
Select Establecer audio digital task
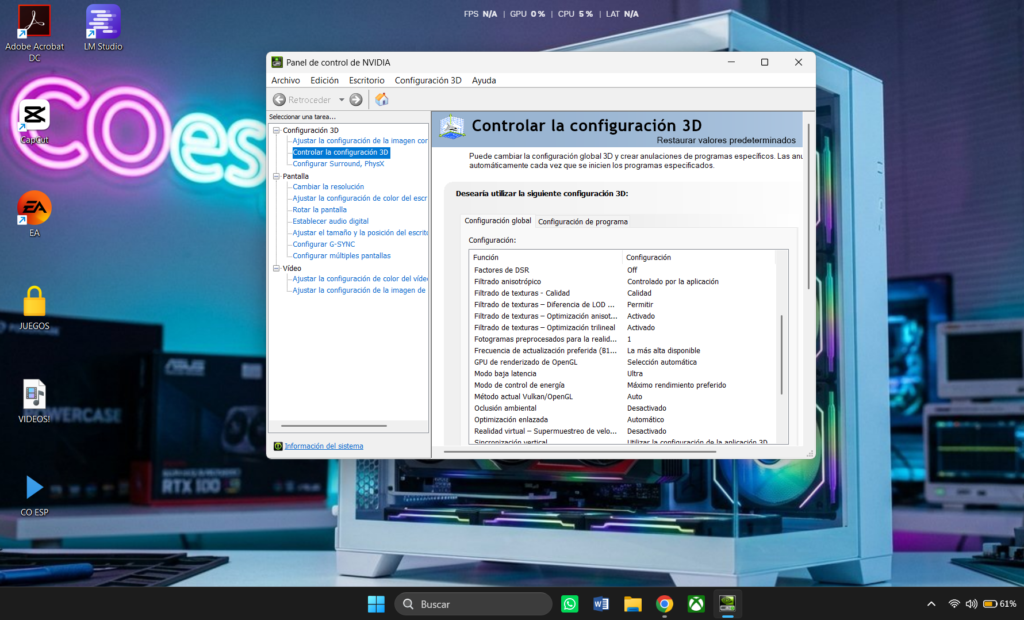click(x=330, y=221)
